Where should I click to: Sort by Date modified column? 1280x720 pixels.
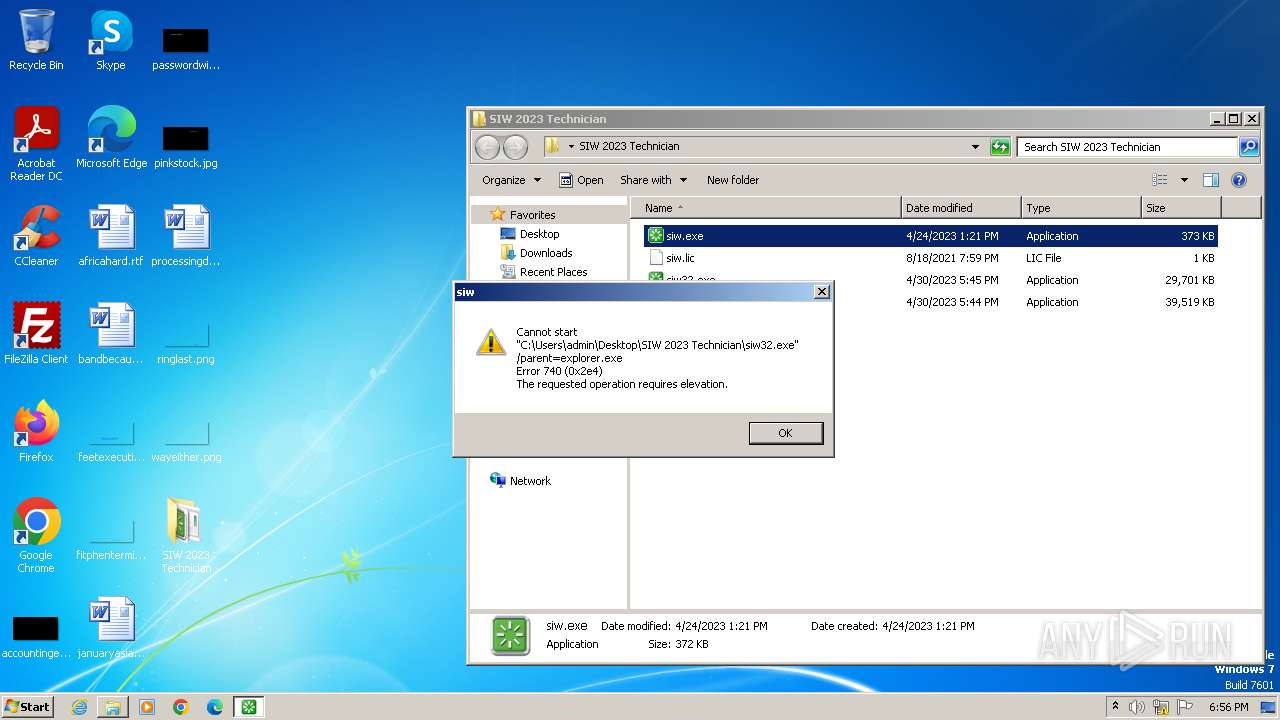point(961,208)
